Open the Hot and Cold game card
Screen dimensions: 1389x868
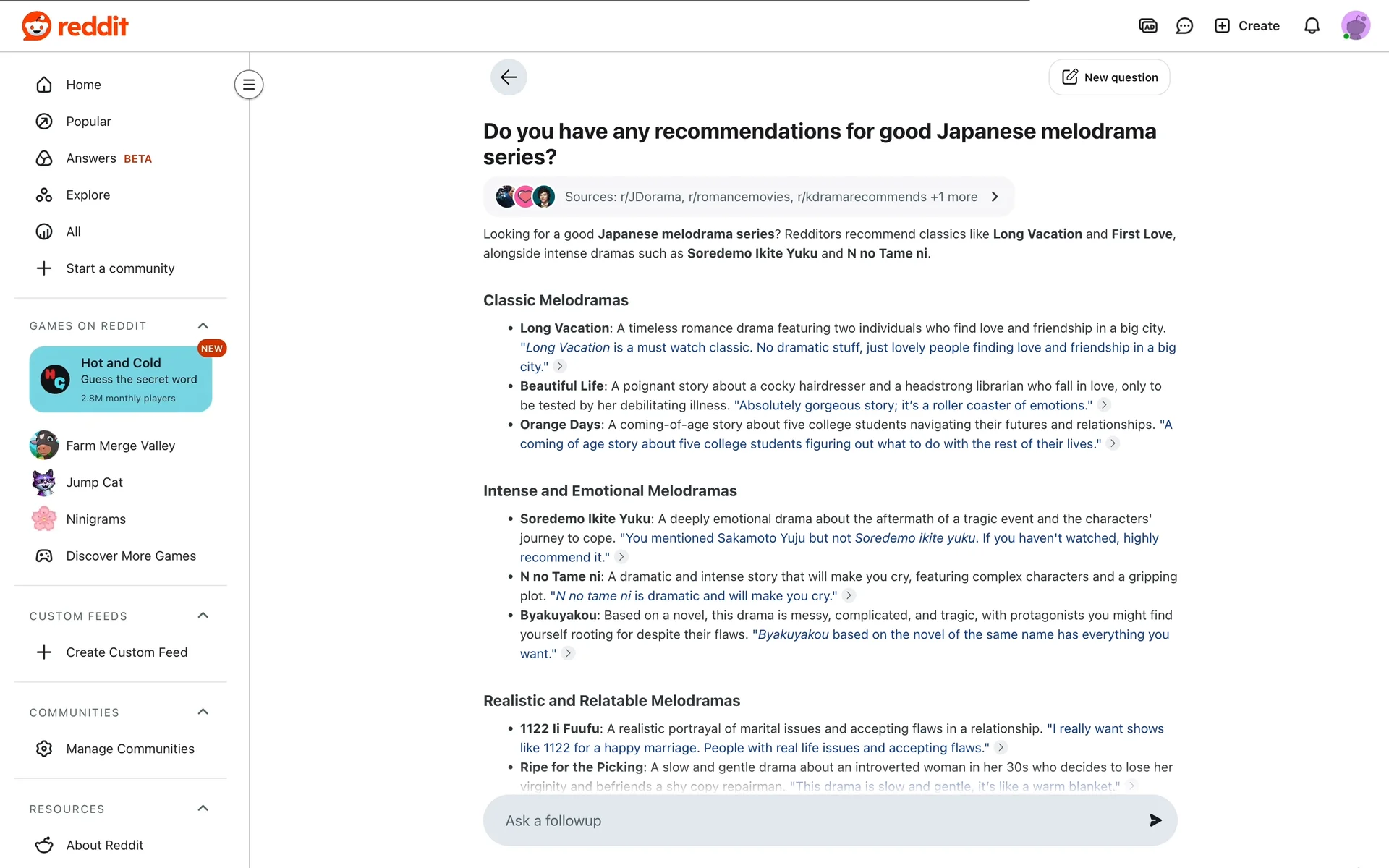[121, 379]
